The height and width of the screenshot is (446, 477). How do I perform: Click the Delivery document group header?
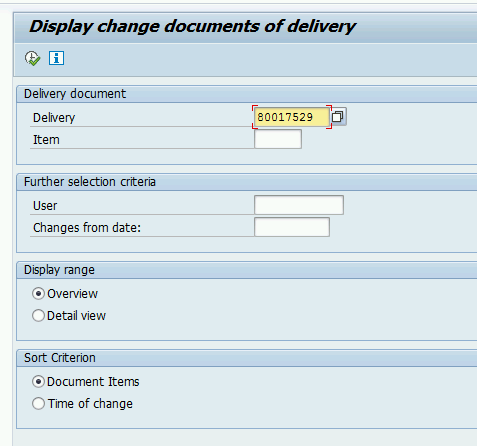[75, 94]
